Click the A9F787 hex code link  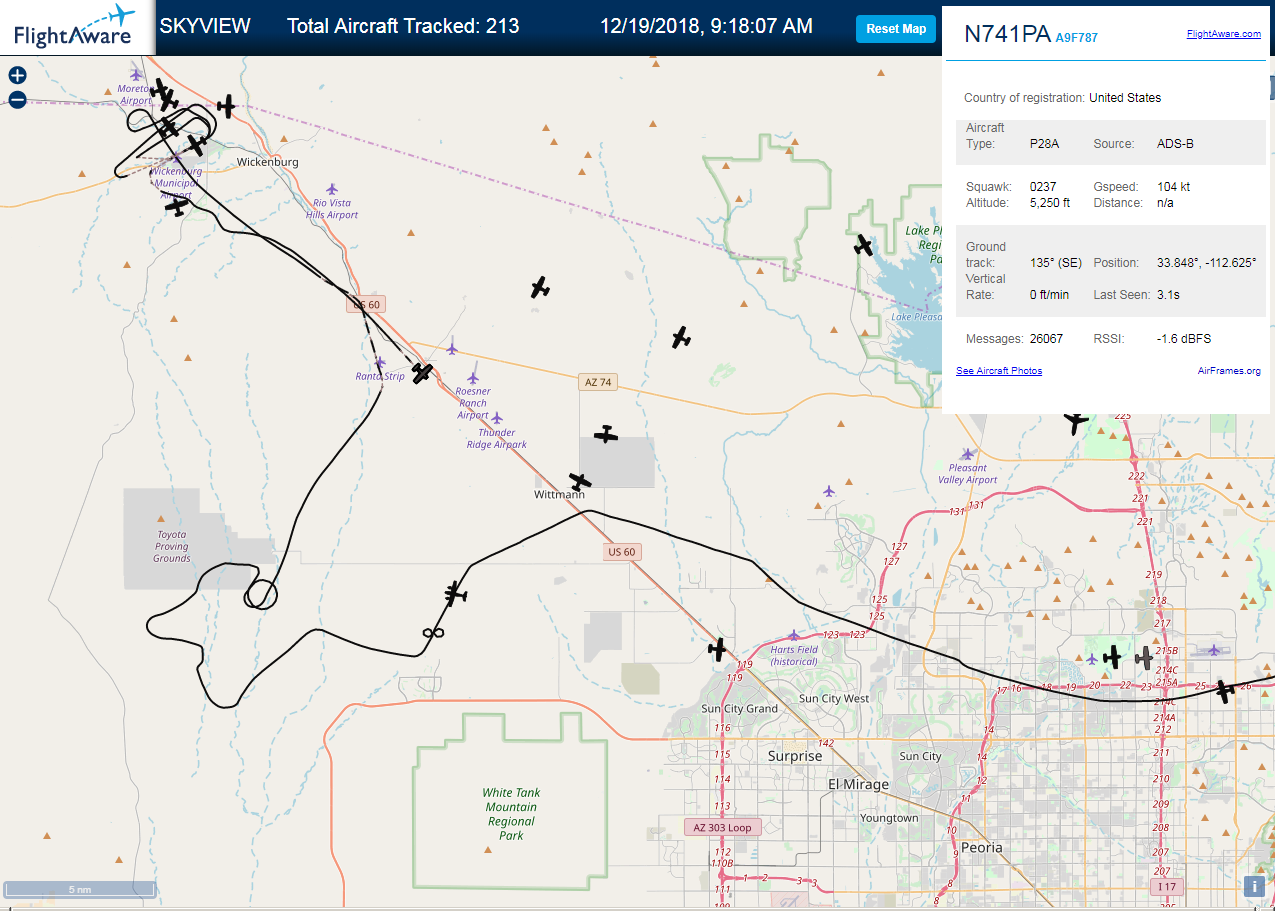1077,38
